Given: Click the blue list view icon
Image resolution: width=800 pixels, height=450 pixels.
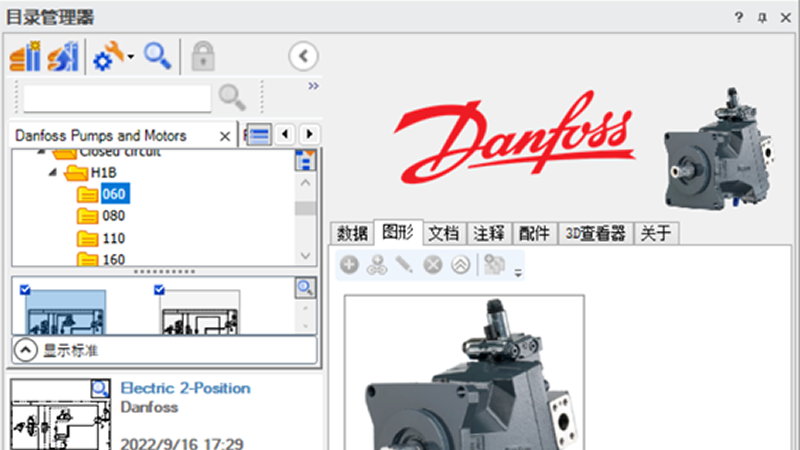Looking at the screenshot, I should (x=259, y=135).
